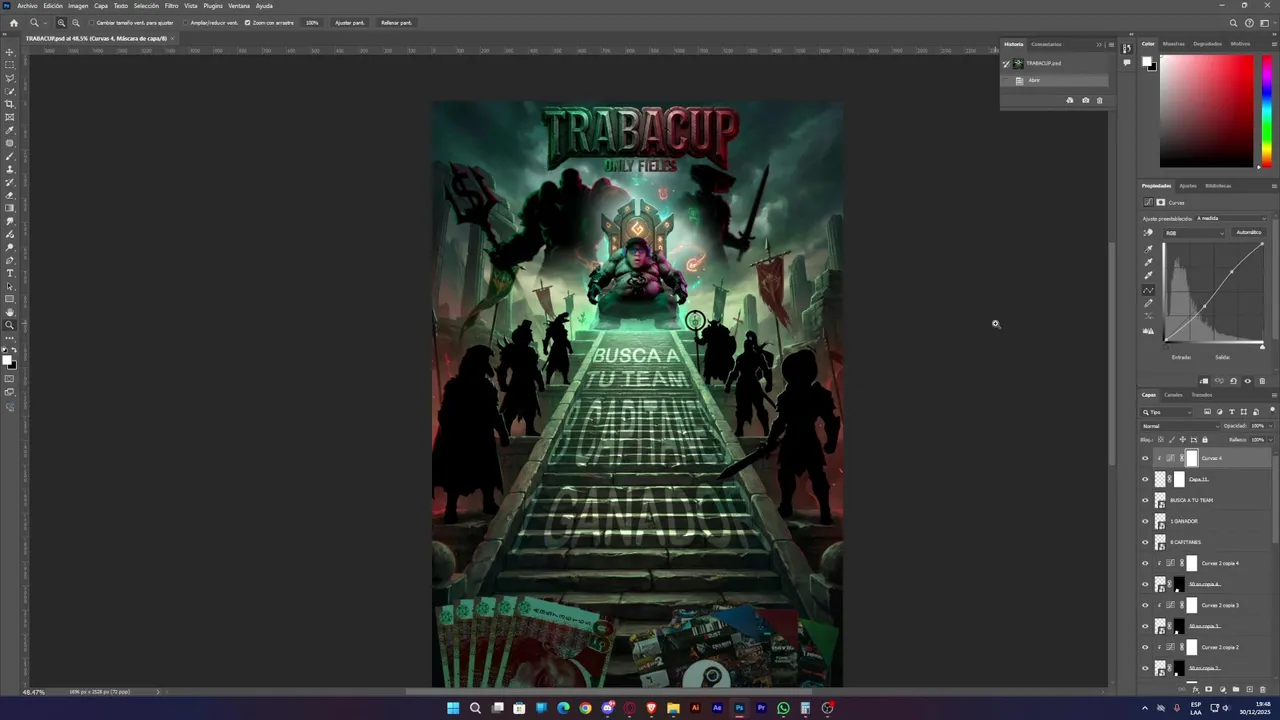Delete current state in History panel
The width and height of the screenshot is (1280, 720).
1100,100
